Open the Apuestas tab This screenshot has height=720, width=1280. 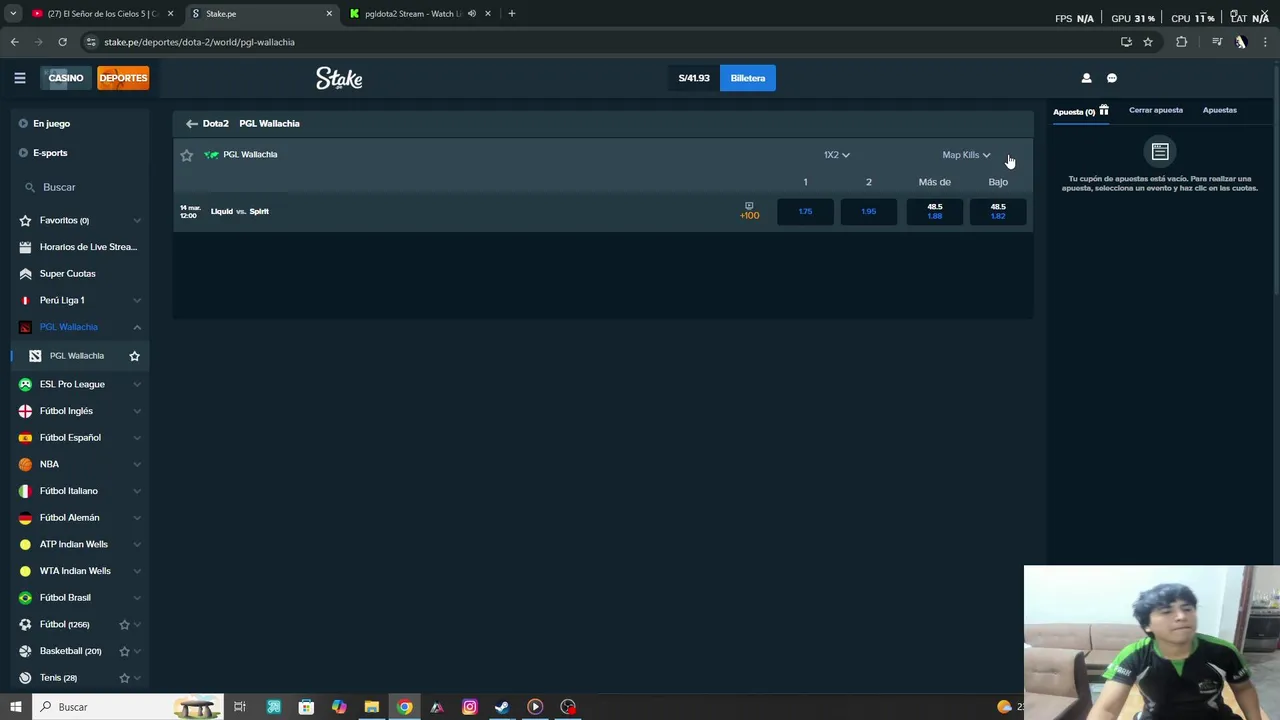coord(1219,110)
